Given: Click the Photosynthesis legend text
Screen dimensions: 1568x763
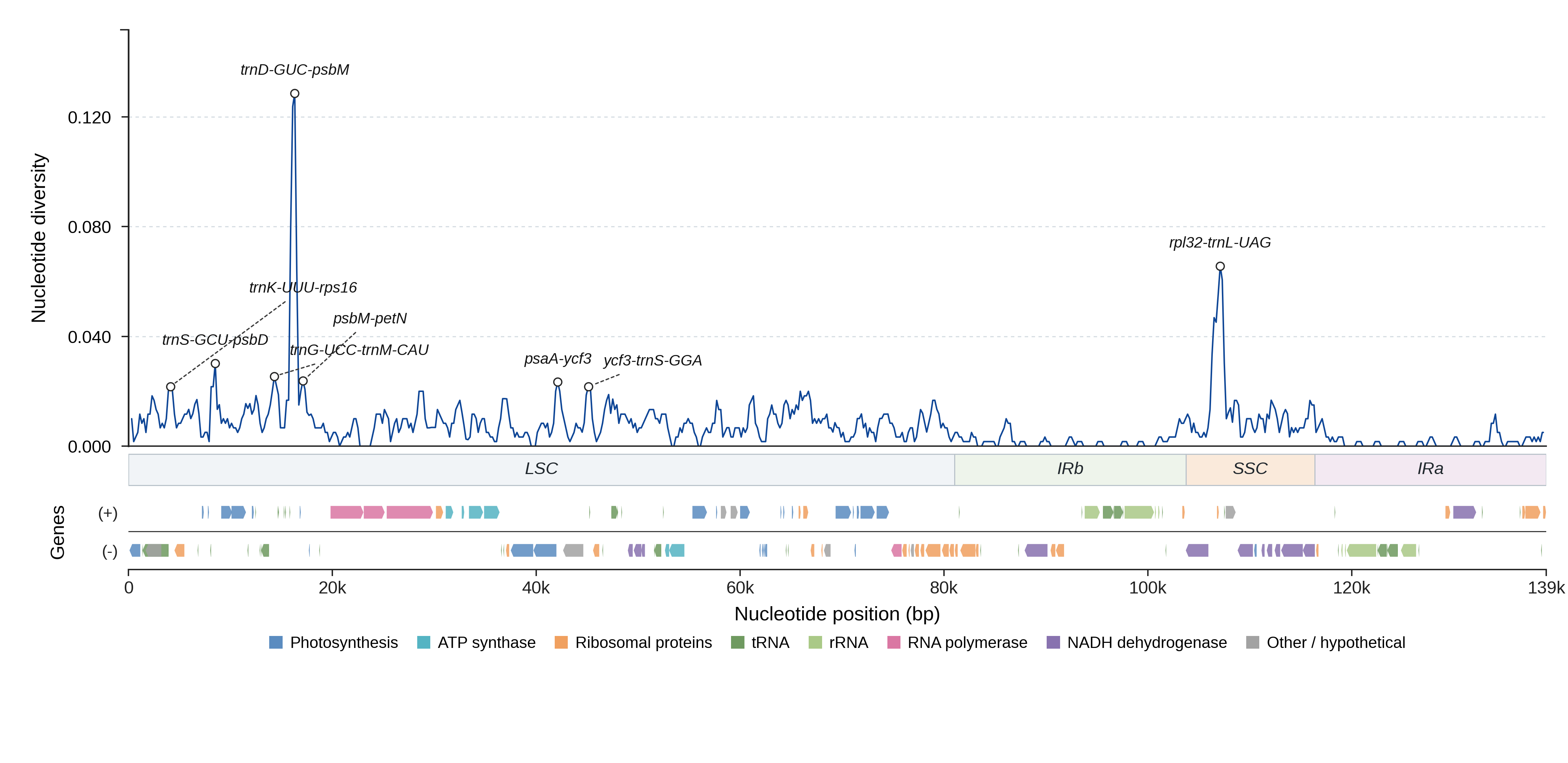Looking at the screenshot, I should point(344,642).
